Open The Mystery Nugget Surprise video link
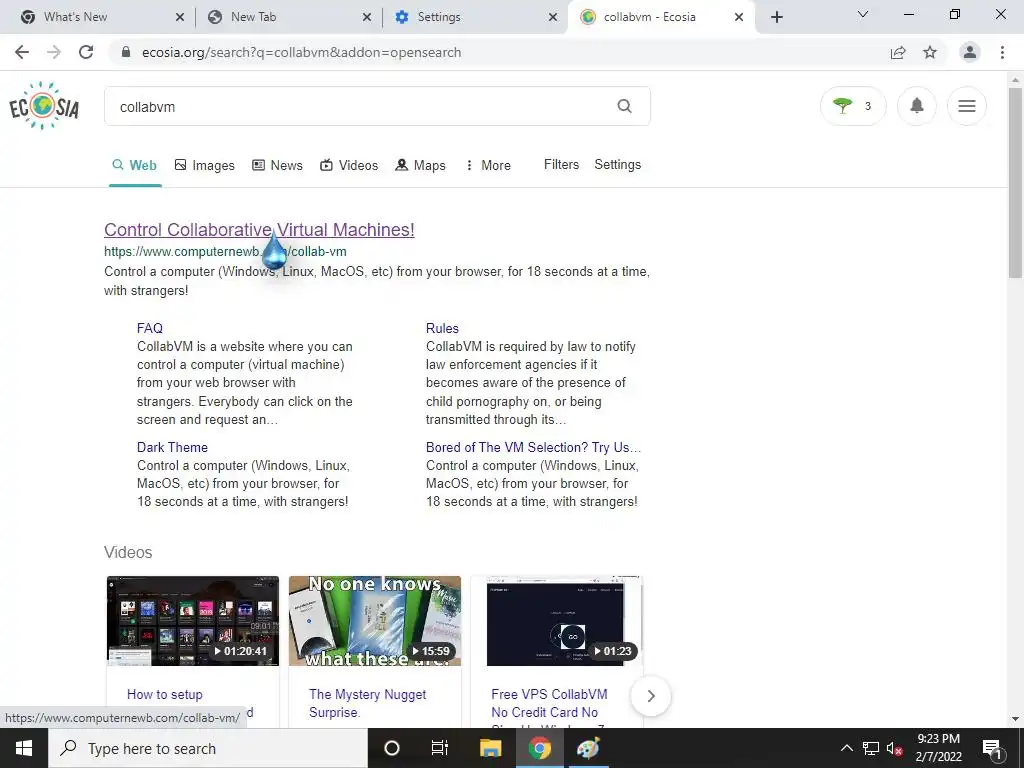The height and width of the screenshot is (768, 1024). [367, 703]
